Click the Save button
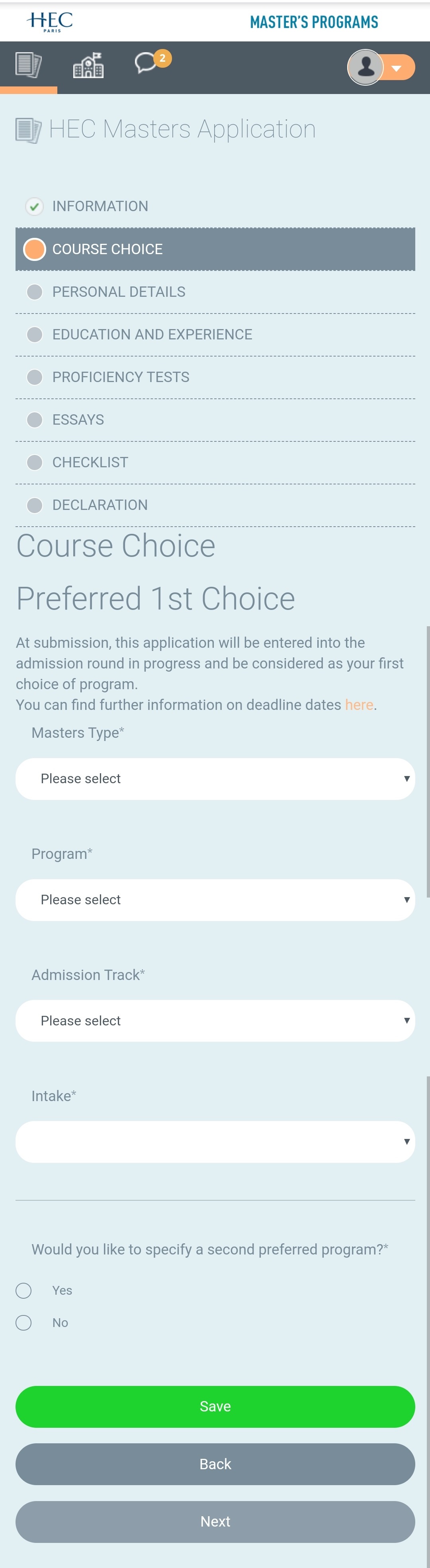Screen dimensions: 430x1568 pos(215,1406)
